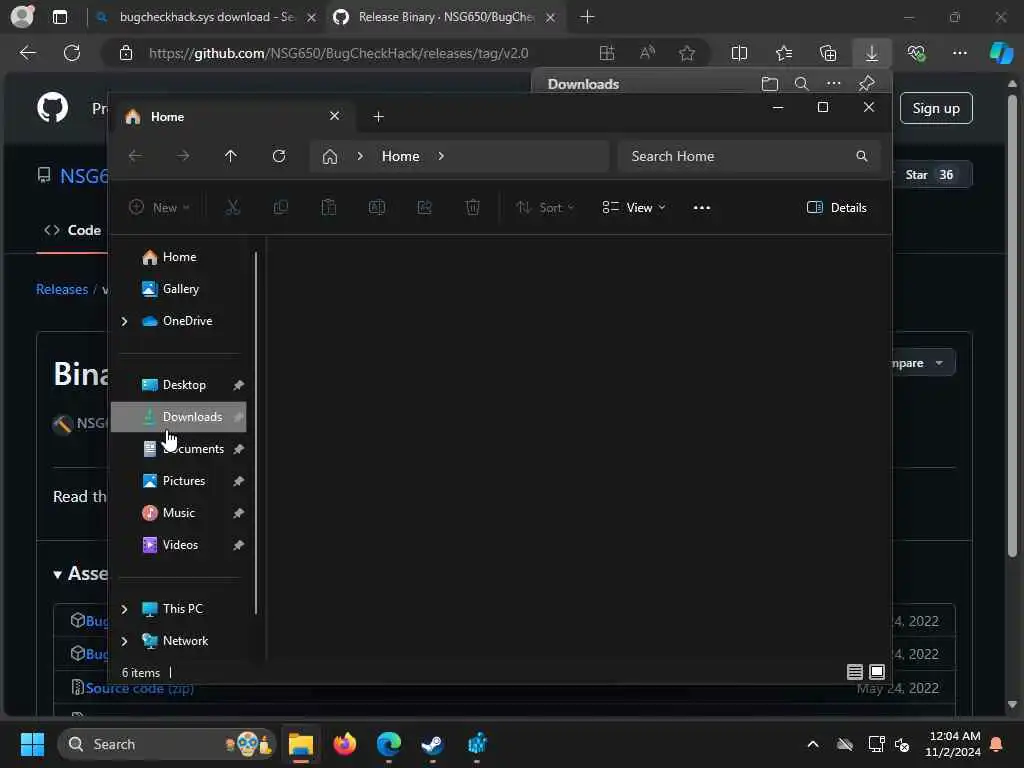Switch to bugcheckhack.sys download browser tab

206,17
